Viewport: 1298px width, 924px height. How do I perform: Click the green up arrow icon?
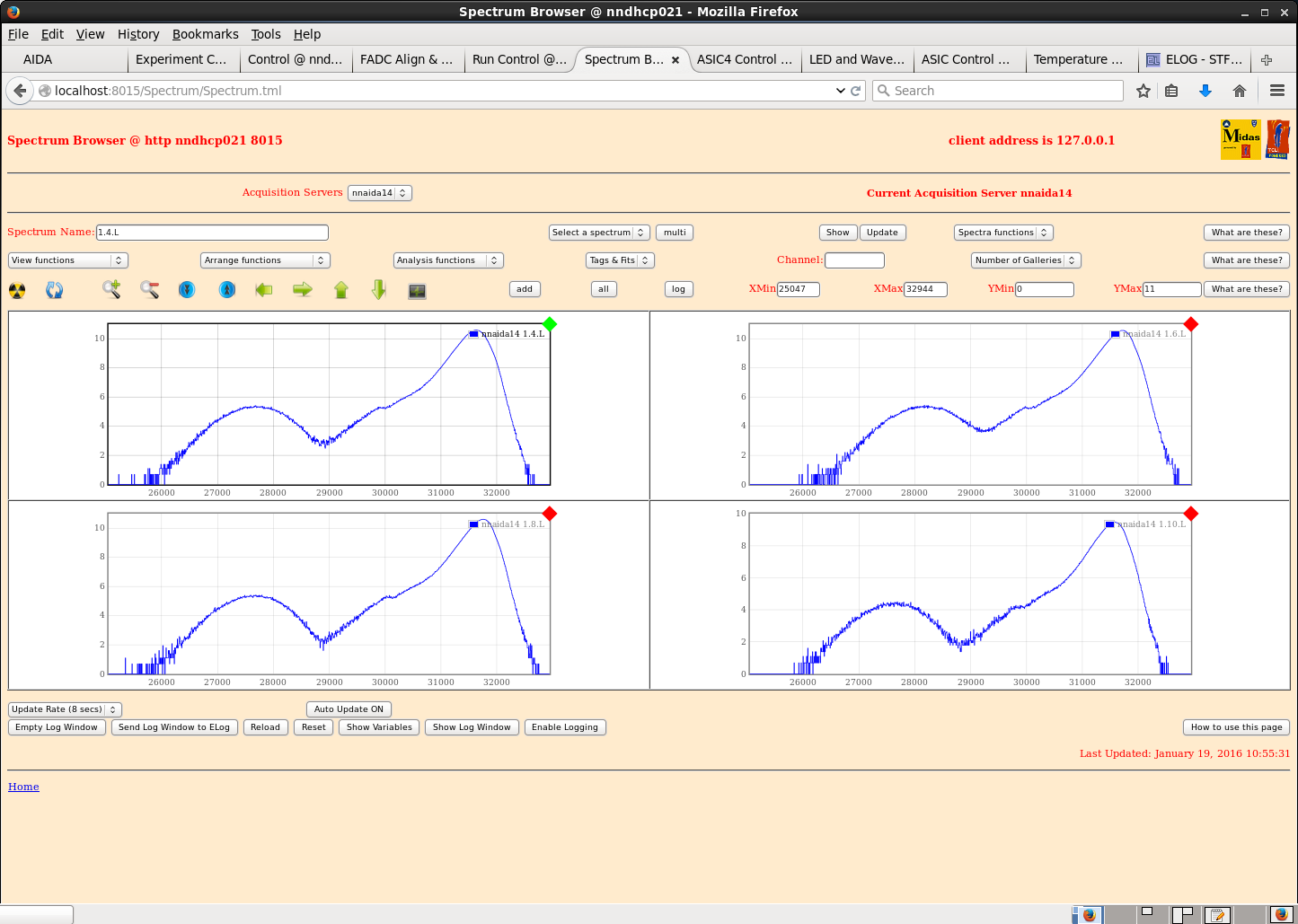341,289
